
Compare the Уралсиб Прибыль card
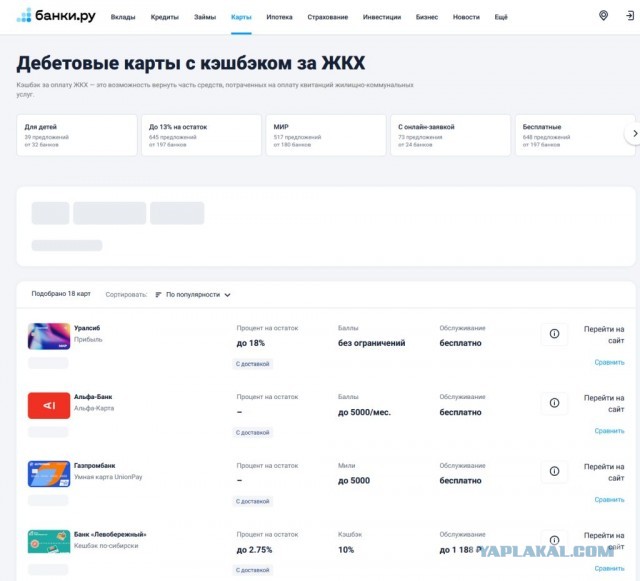[609, 362]
